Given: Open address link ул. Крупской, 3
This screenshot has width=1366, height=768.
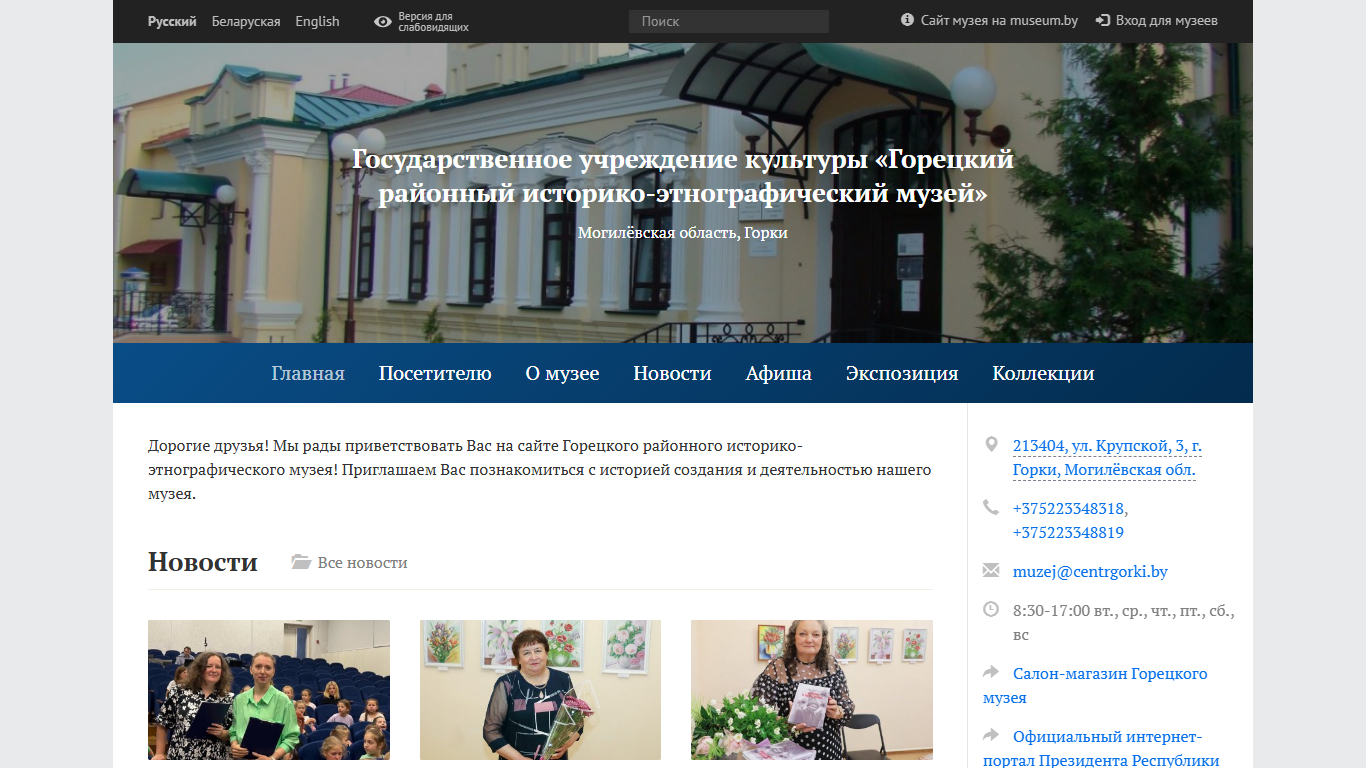Looking at the screenshot, I should (1107, 458).
